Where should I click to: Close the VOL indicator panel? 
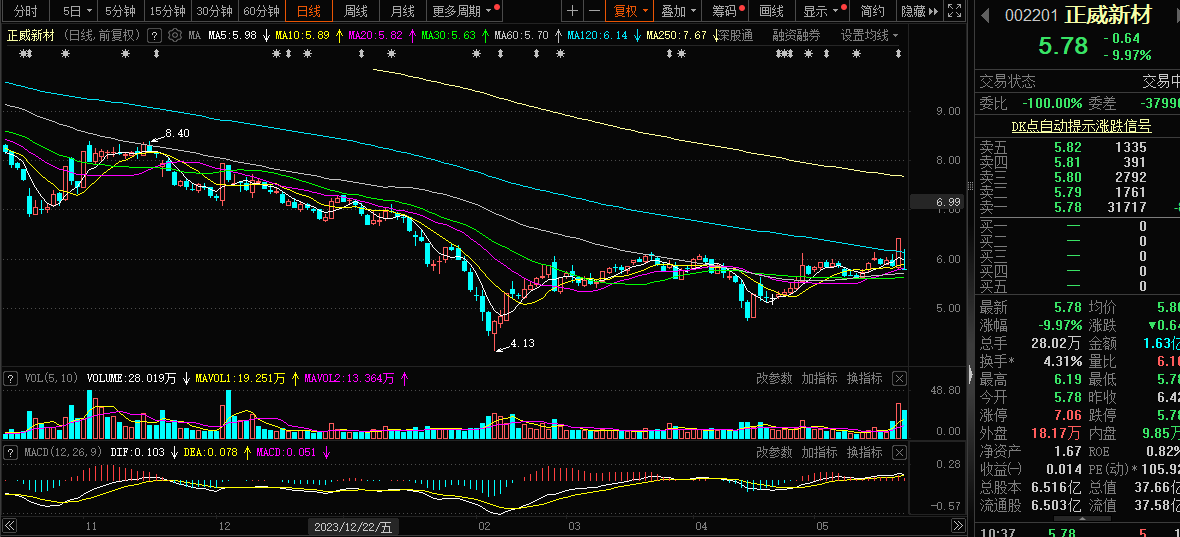click(x=899, y=378)
